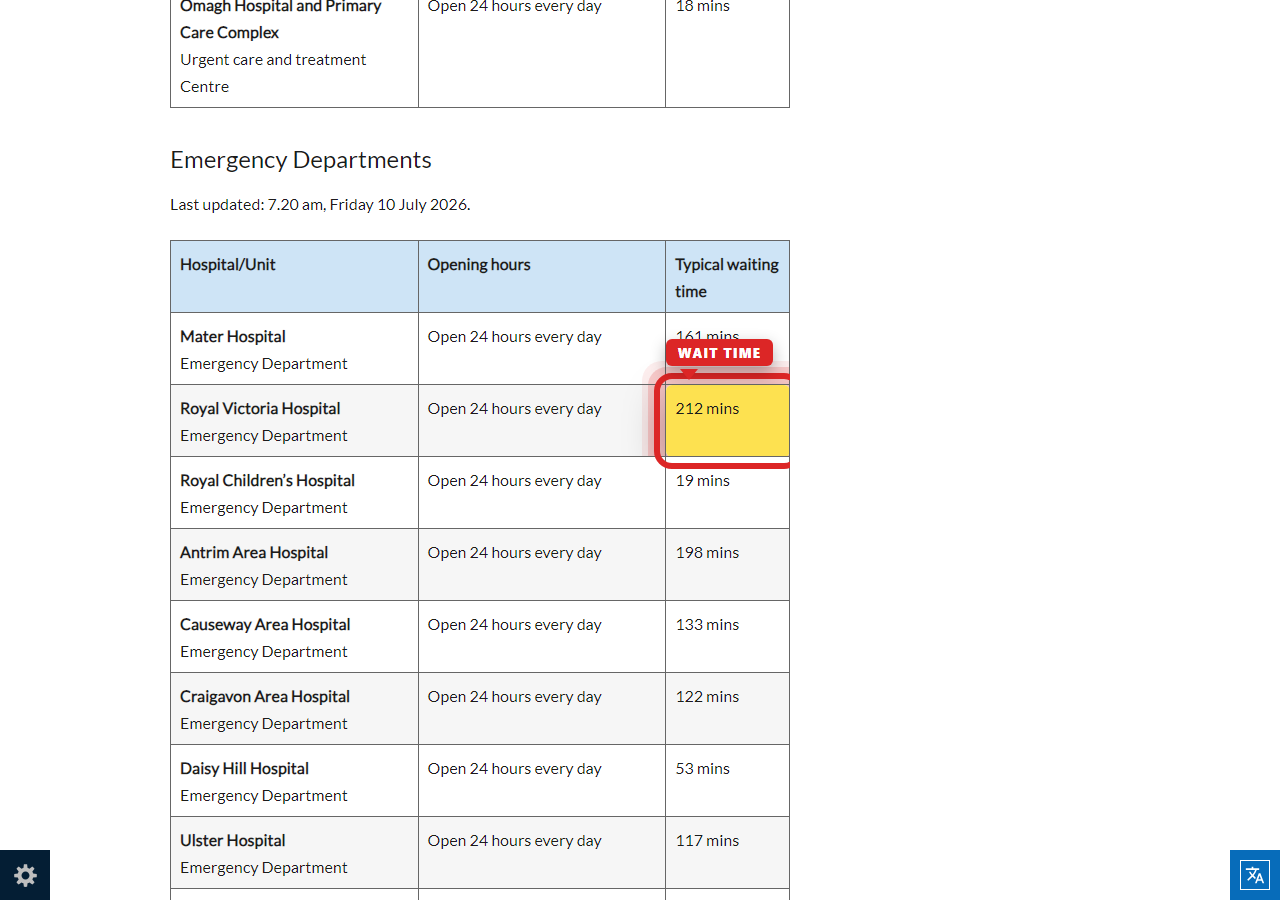Click the "117 mins" waiting time cell
The height and width of the screenshot is (900, 1280).
pyautogui.click(x=727, y=853)
